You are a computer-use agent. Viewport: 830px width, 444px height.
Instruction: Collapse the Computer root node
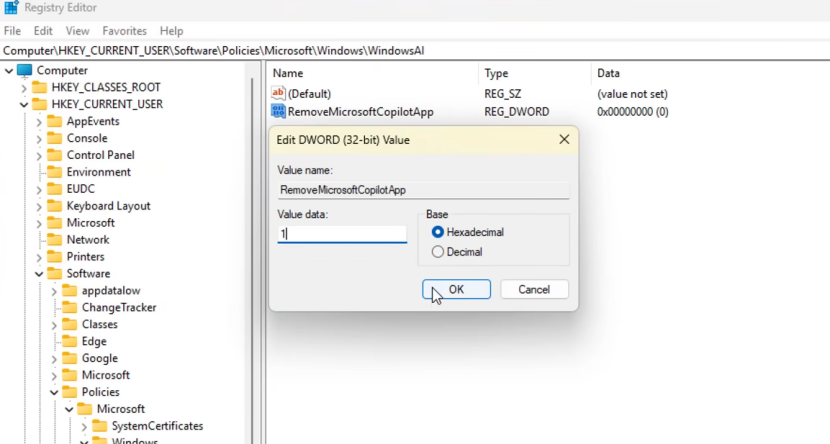coord(9,70)
